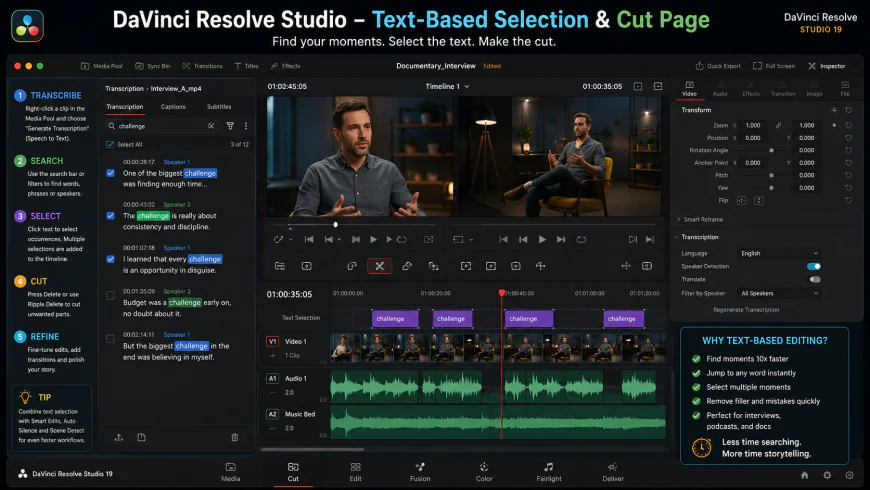Image resolution: width=870 pixels, height=490 pixels.
Task: Open the Color page
Action: (484, 472)
